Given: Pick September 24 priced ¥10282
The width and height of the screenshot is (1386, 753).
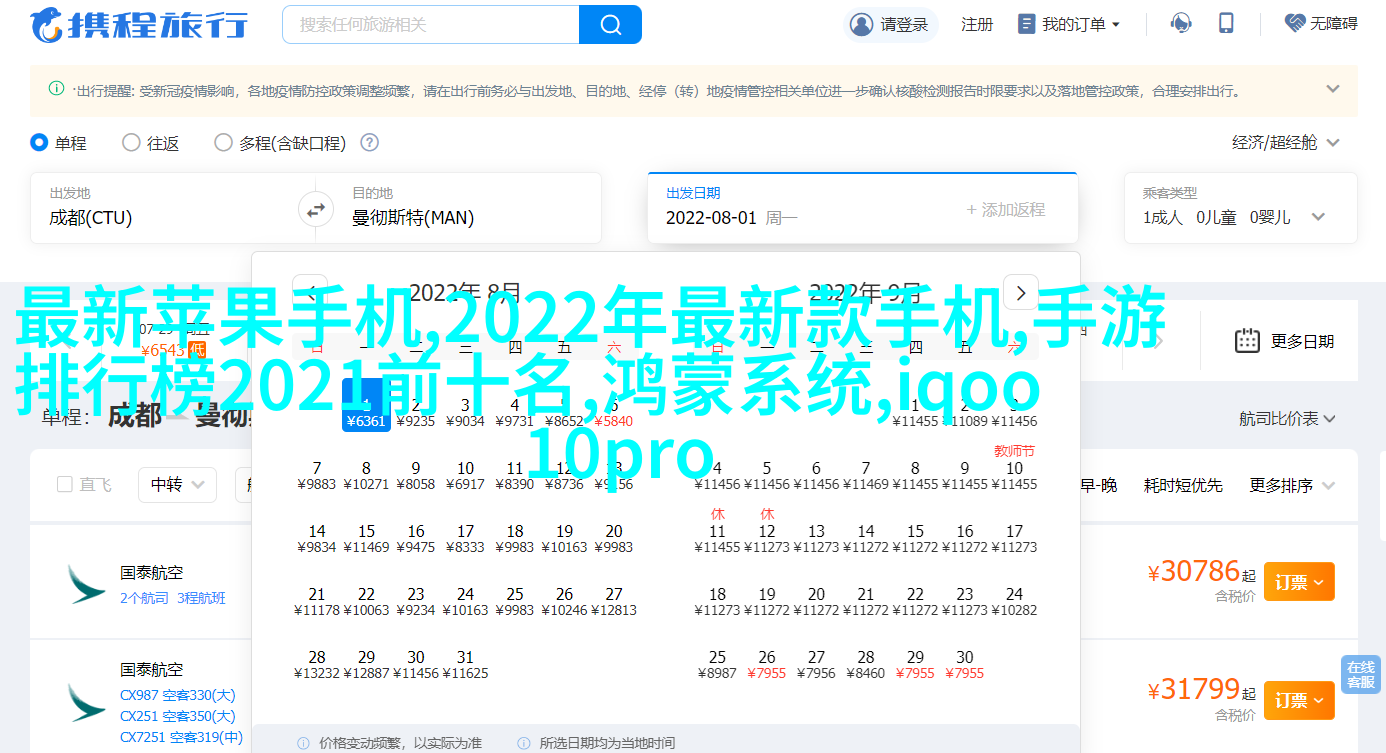Looking at the screenshot, I should click(x=1014, y=601).
